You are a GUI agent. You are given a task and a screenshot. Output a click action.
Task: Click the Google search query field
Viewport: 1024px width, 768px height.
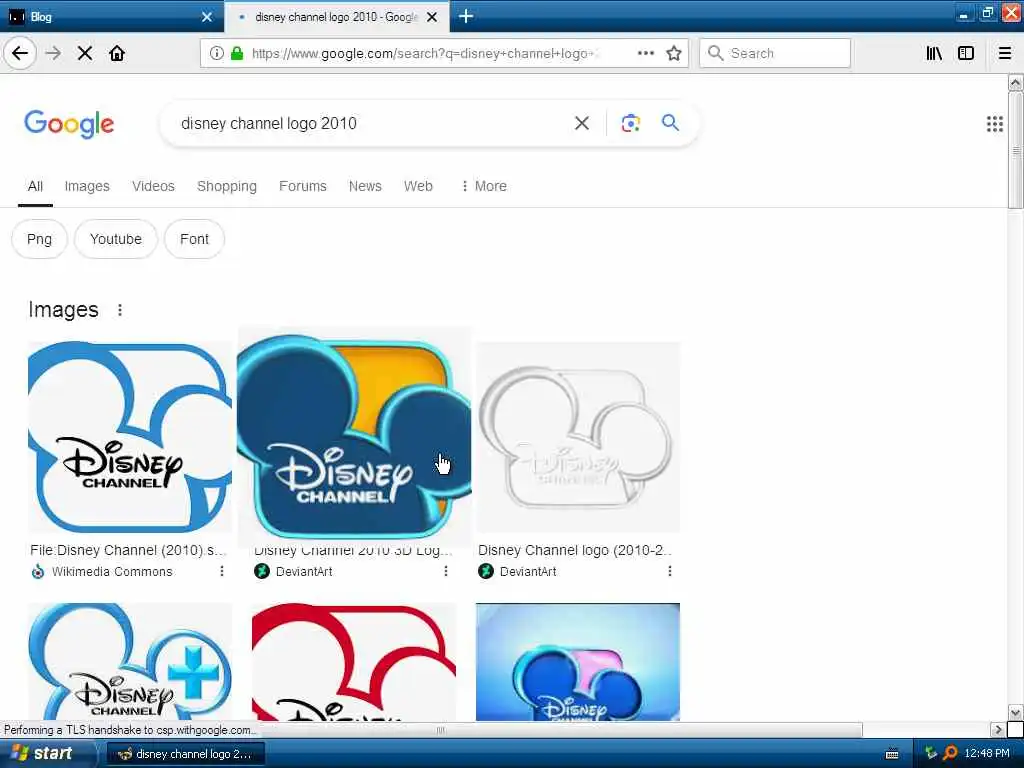click(372, 123)
